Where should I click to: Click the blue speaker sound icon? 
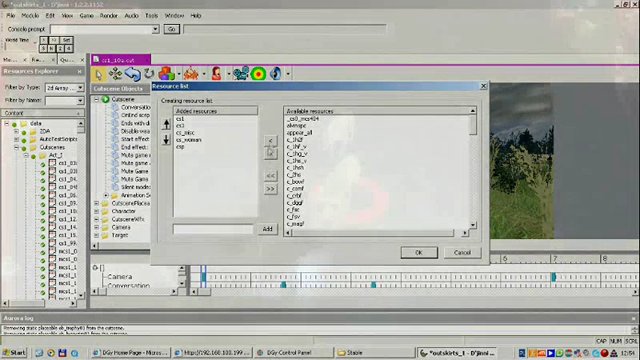click(276, 74)
